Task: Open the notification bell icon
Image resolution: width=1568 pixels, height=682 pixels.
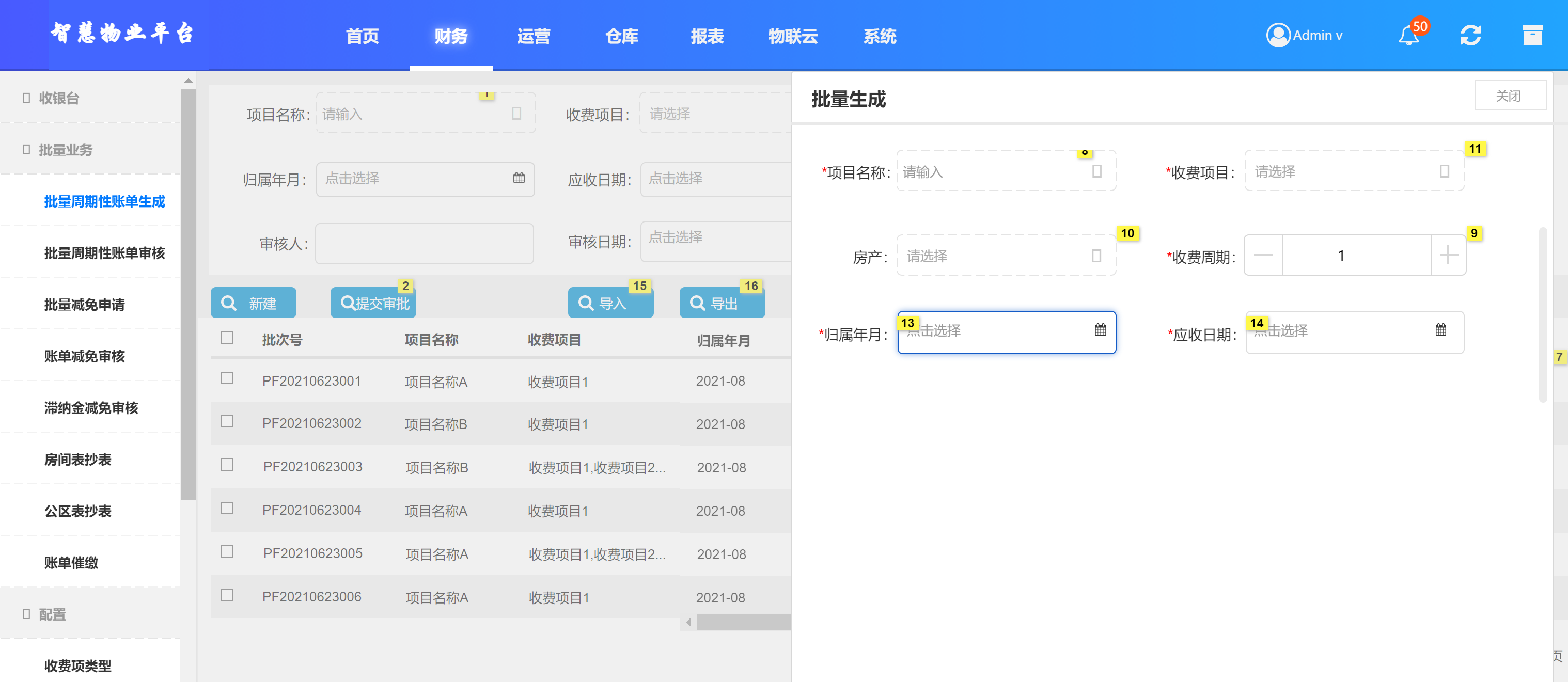Action: coord(1408,36)
